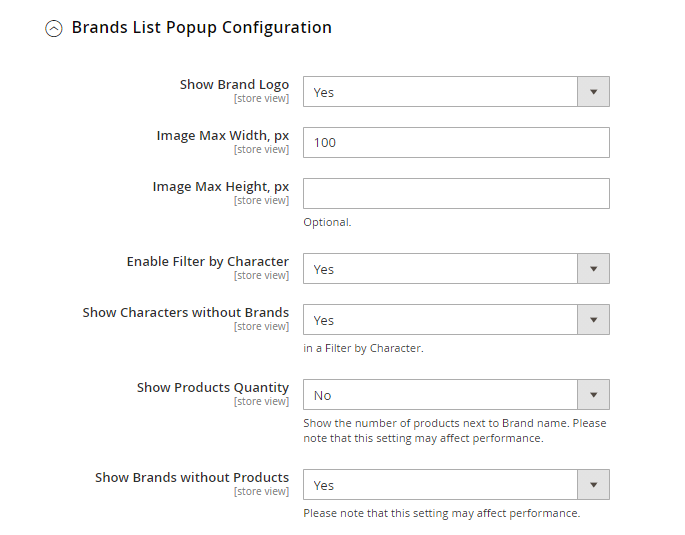Screen dimensions: 685x535
Task: Click the Image Max Height, px label
Action: 220,187
